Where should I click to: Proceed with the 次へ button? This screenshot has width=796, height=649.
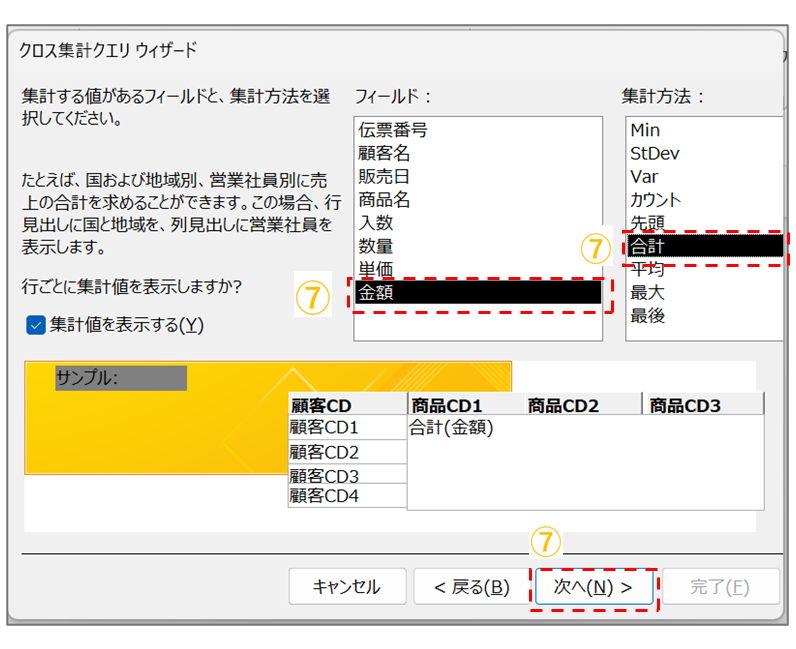click(x=594, y=587)
